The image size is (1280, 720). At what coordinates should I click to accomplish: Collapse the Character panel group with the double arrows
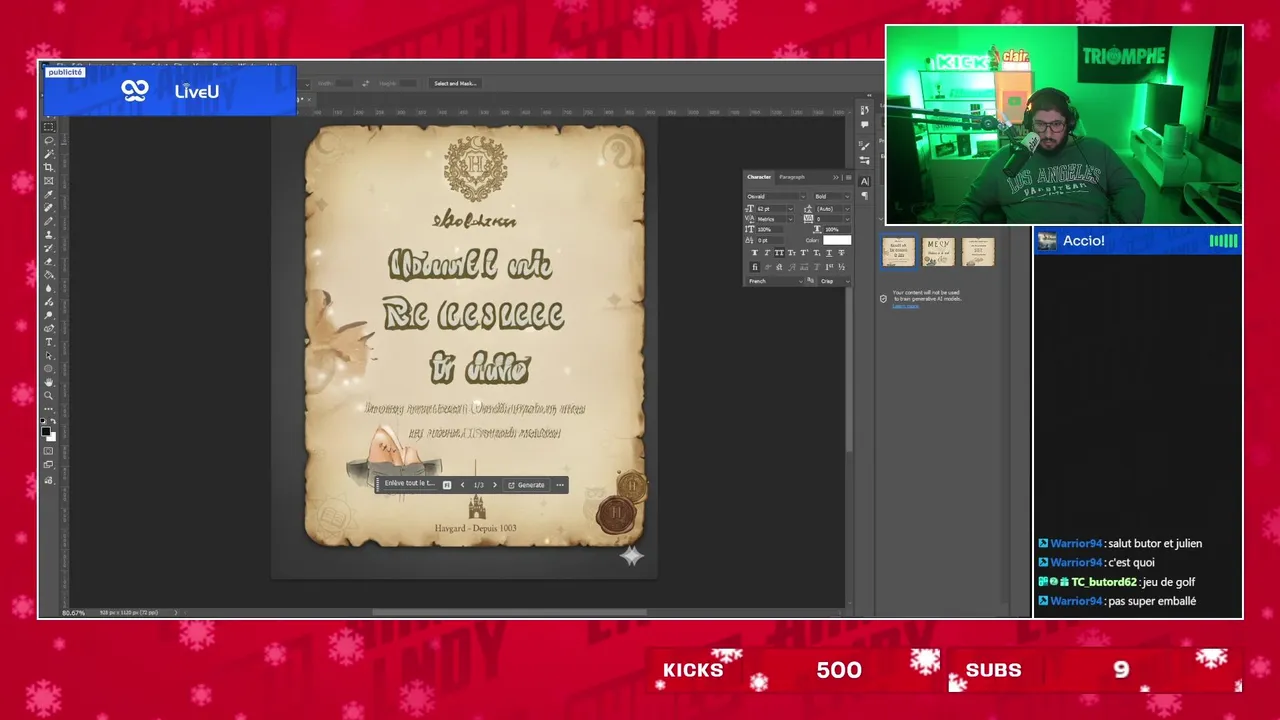[x=836, y=177]
